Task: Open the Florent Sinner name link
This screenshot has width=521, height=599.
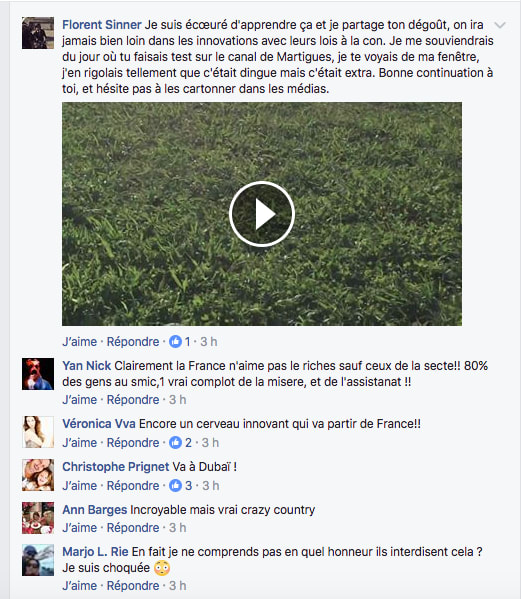Action: 102,25
